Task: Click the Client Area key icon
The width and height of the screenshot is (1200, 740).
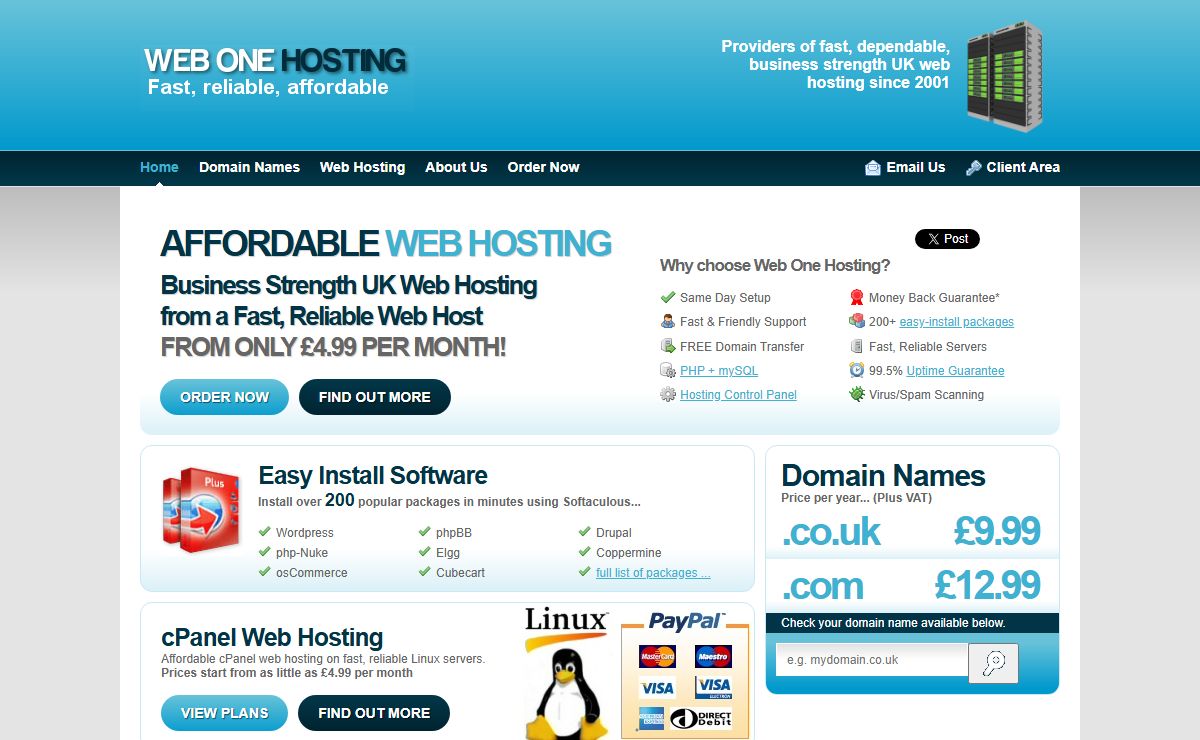Action: (x=973, y=168)
